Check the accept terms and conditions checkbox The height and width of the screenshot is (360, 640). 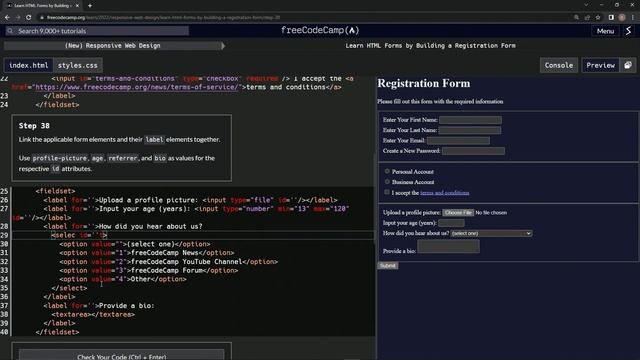pyautogui.click(x=387, y=192)
